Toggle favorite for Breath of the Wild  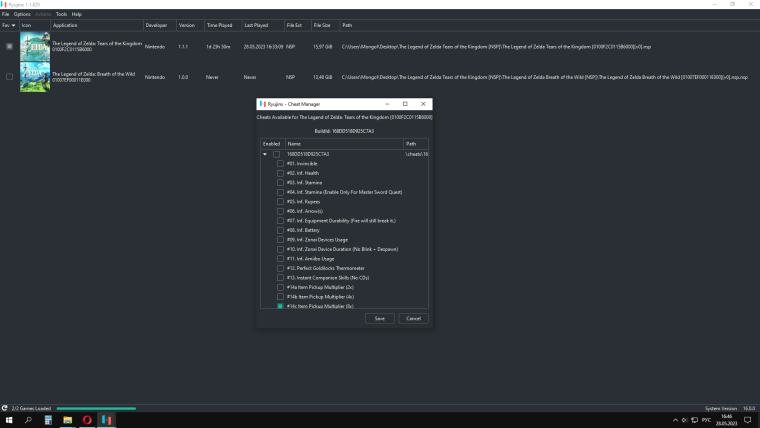(9, 77)
